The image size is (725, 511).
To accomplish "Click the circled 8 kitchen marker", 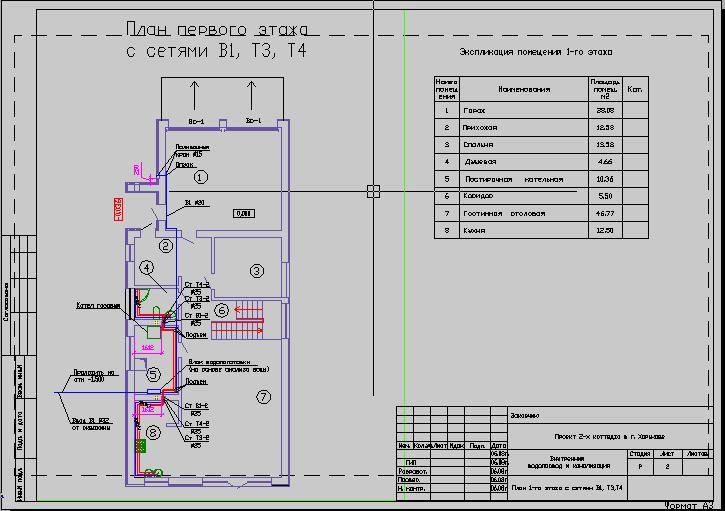I will 152,432.
